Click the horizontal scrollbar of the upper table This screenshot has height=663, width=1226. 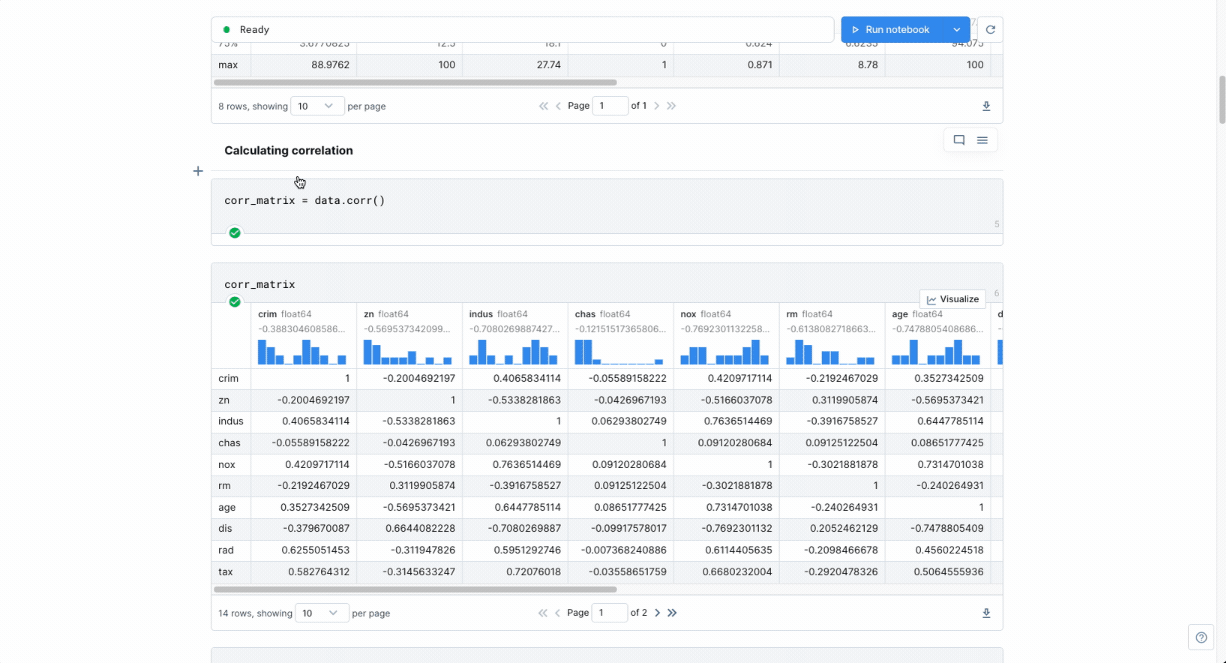(x=415, y=83)
